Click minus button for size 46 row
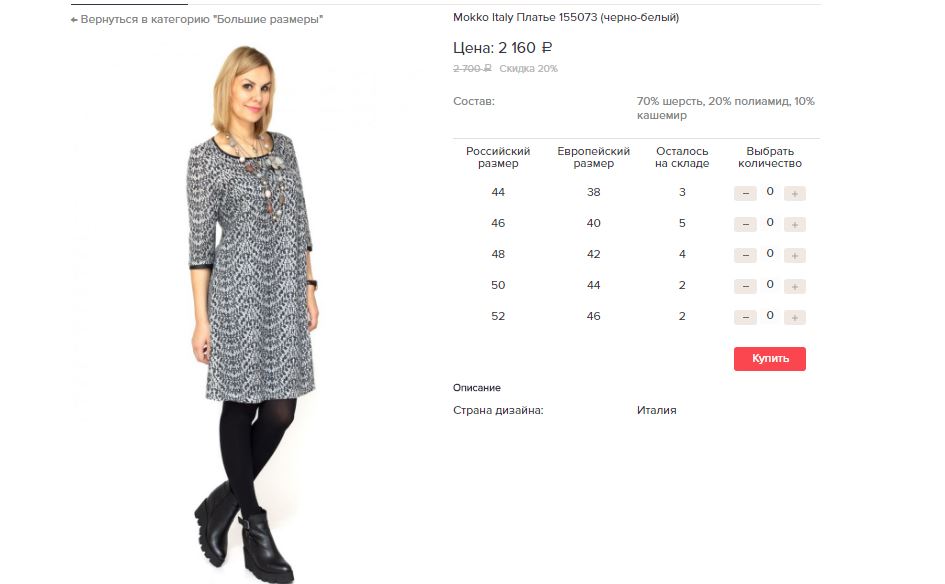945x584 pixels. point(745,225)
